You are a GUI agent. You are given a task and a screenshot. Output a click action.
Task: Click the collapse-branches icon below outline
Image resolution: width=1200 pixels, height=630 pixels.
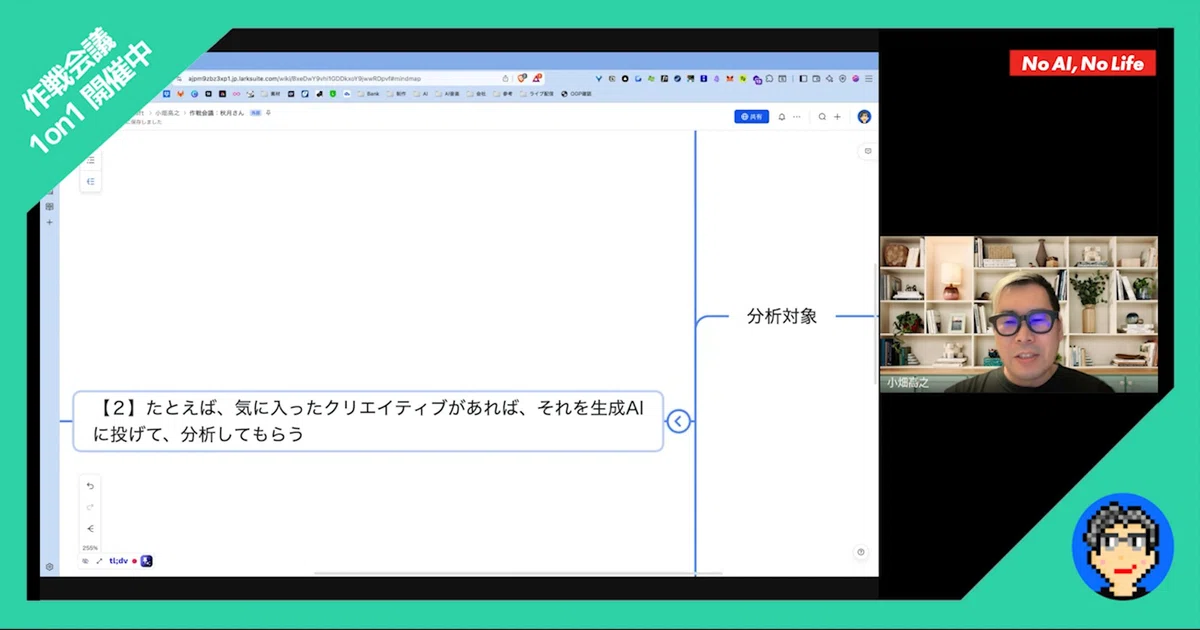point(90,181)
